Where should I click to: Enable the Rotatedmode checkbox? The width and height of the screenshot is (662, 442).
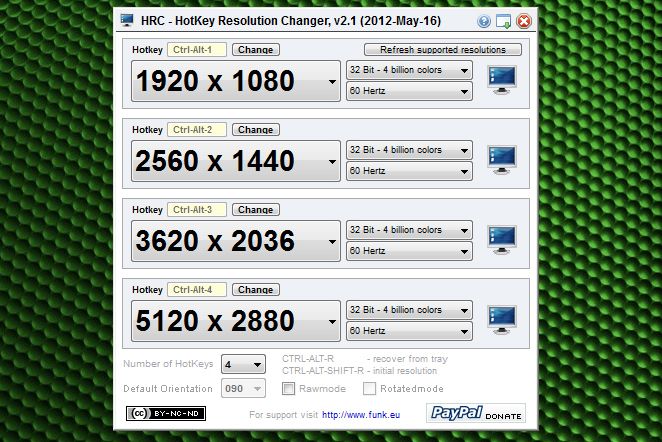(370, 388)
